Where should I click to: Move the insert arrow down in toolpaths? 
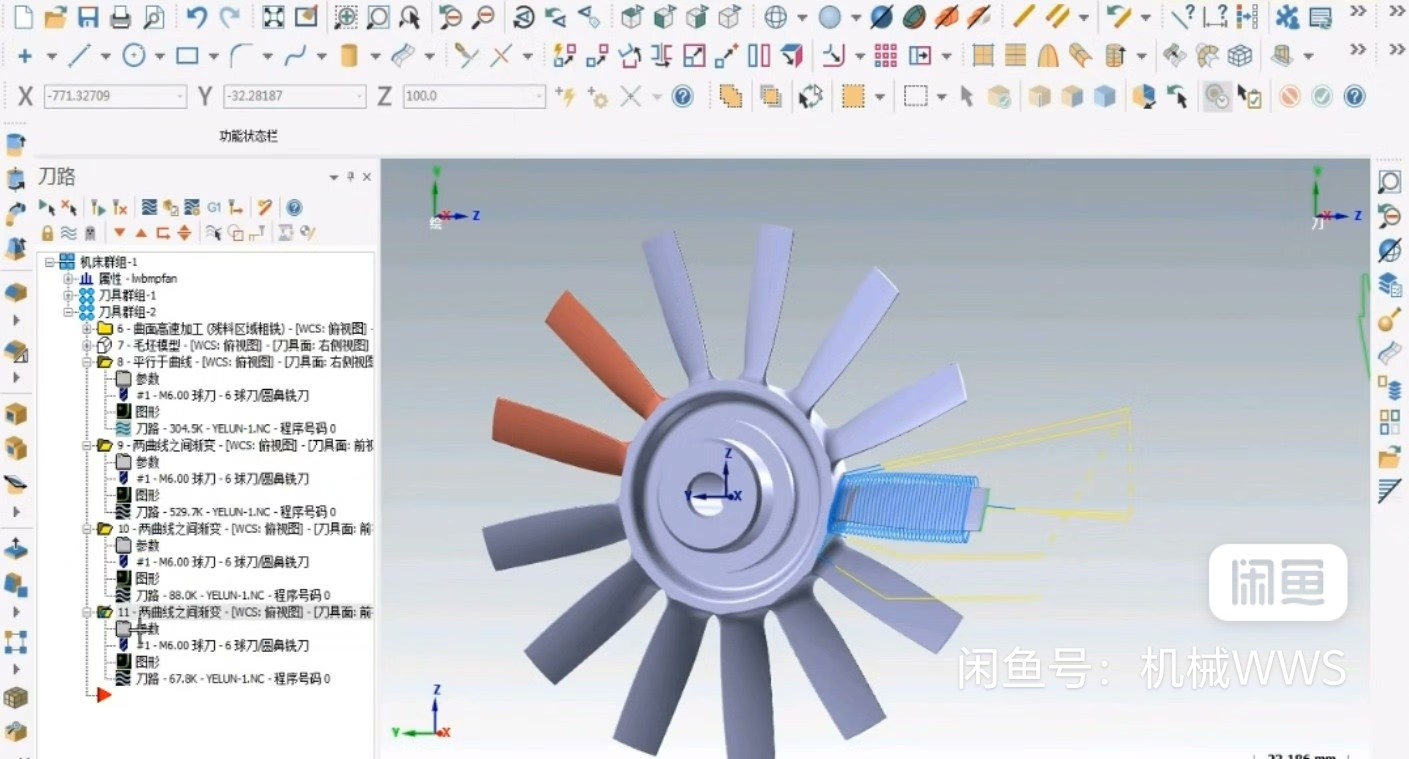pyautogui.click(x=120, y=233)
